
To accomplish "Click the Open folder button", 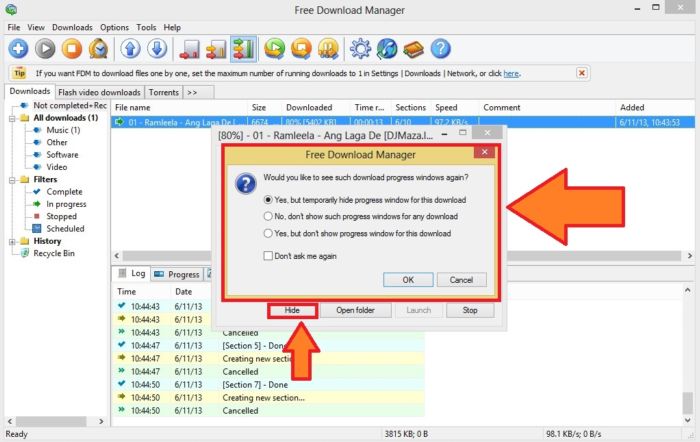I will [x=355, y=310].
